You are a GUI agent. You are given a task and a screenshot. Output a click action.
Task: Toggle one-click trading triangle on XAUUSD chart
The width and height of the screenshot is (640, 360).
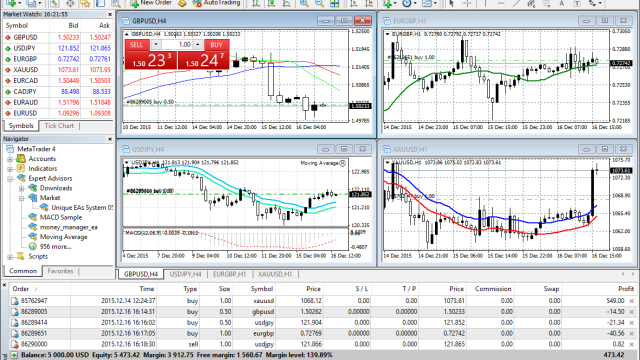[x=387, y=162]
